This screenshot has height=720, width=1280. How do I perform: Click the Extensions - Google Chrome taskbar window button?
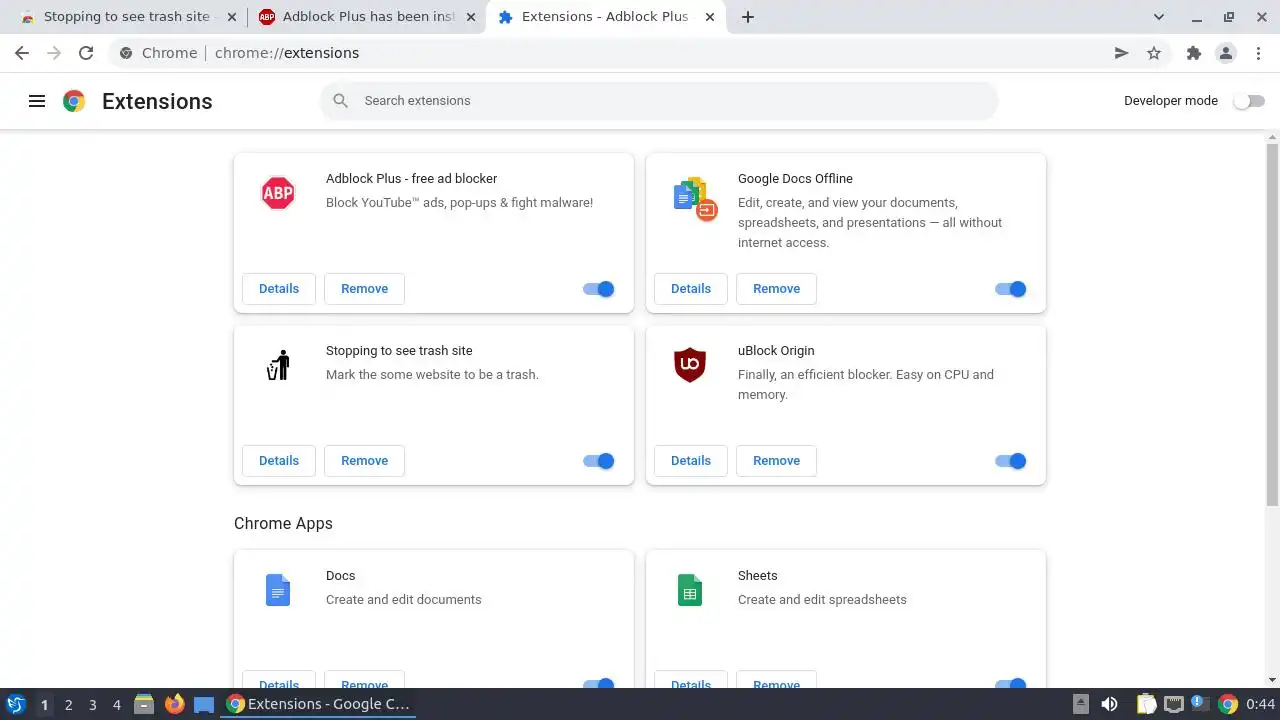(x=318, y=704)
